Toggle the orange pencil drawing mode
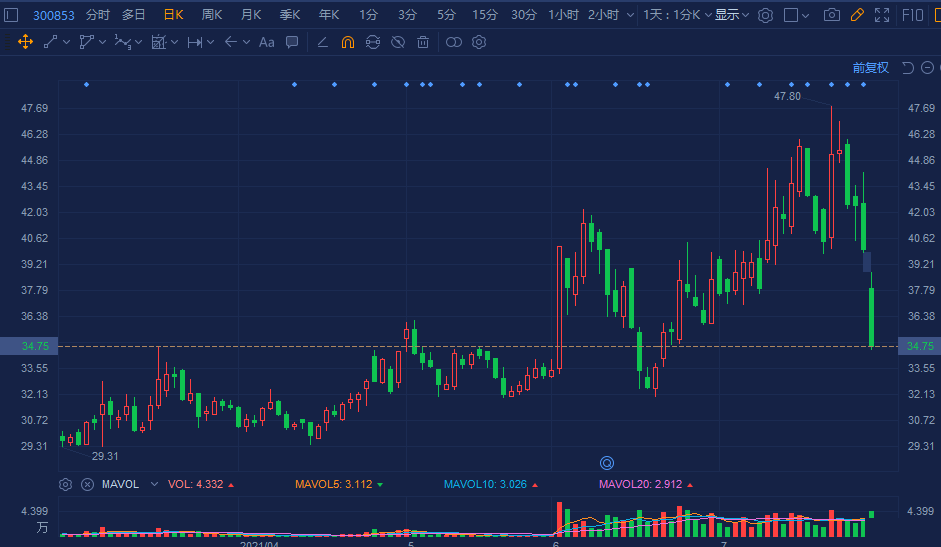The image size is (941, 547). (857, 15)
